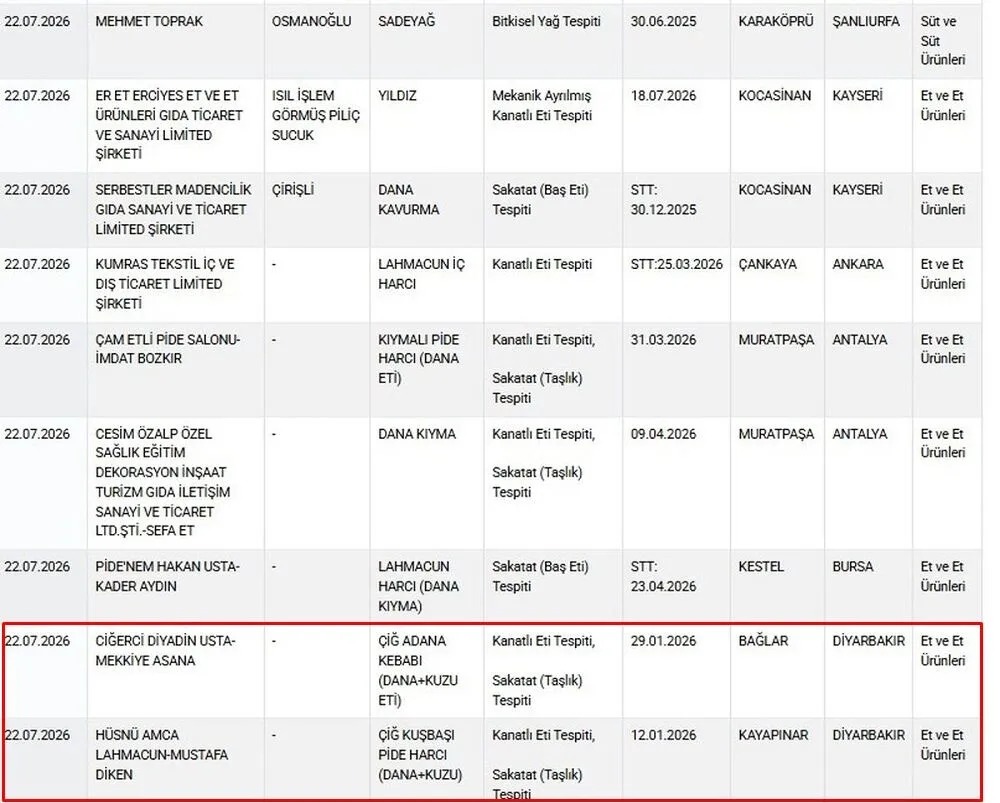Click the province cell ŞANLIURFA
The height and width of the screenshot is (803, 1000).
pyautogui.click(x=865, y=22)
